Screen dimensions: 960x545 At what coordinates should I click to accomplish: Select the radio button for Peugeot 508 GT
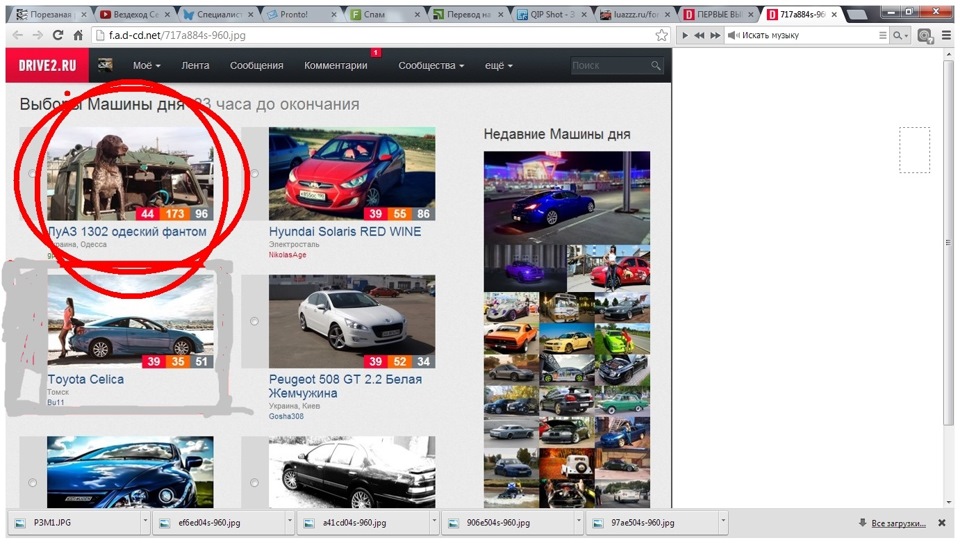pos(255,321)
